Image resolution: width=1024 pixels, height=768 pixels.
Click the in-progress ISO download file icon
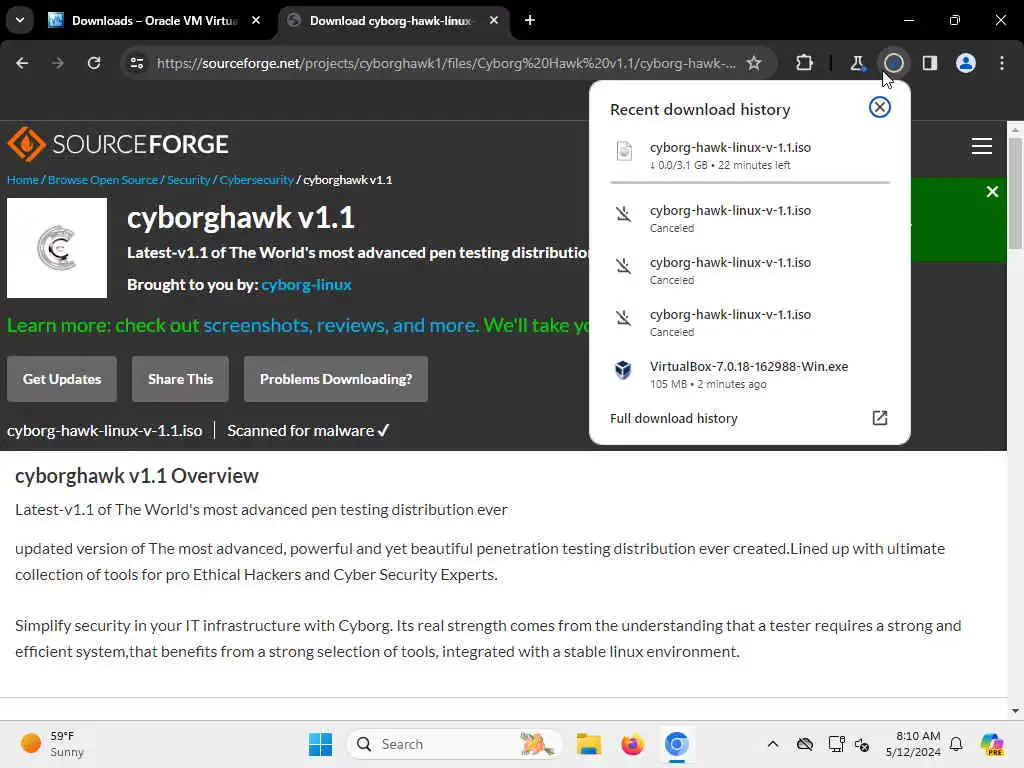tap(624, 151)
